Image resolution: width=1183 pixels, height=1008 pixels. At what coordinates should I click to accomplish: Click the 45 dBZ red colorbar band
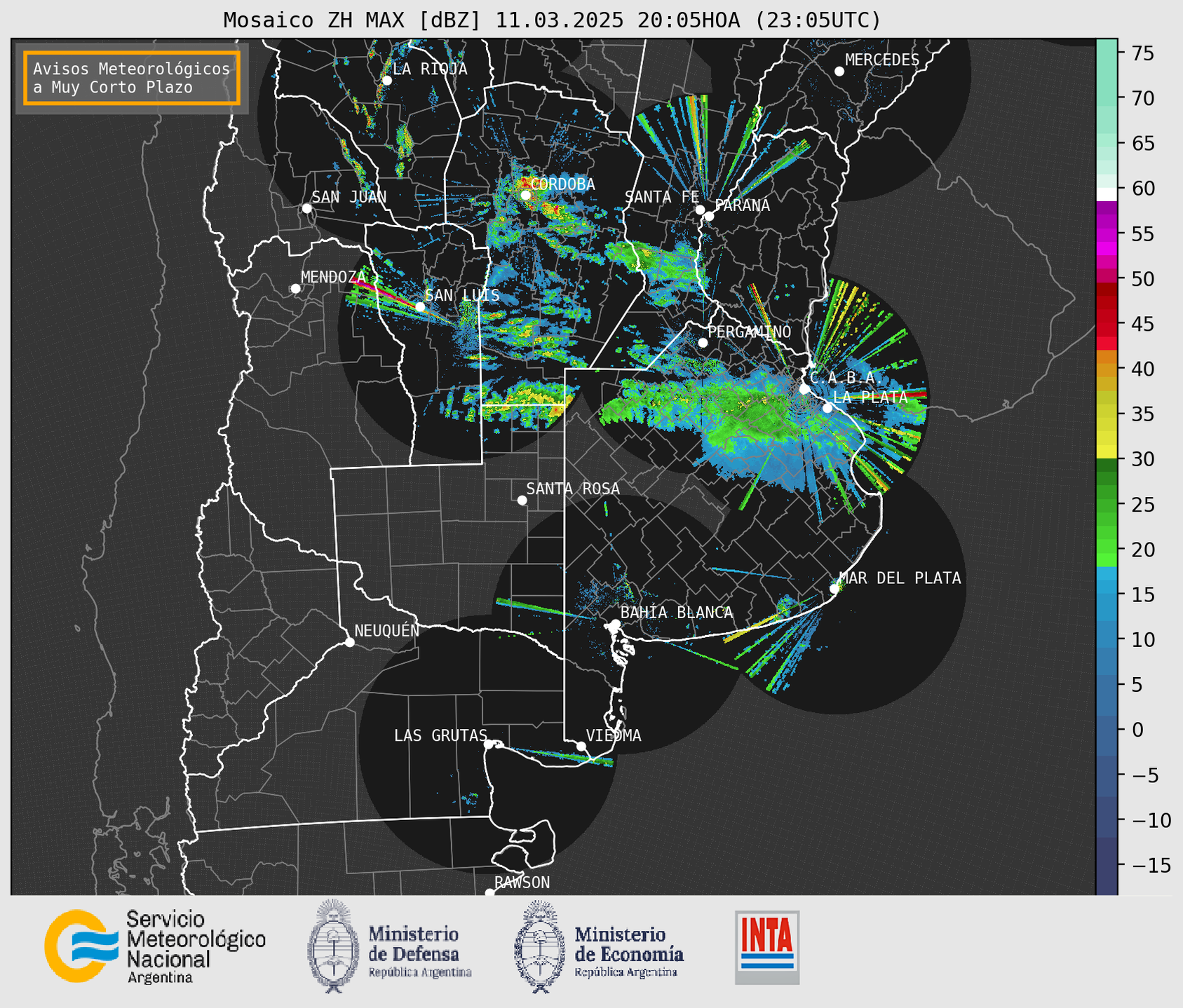[1107, 324]
